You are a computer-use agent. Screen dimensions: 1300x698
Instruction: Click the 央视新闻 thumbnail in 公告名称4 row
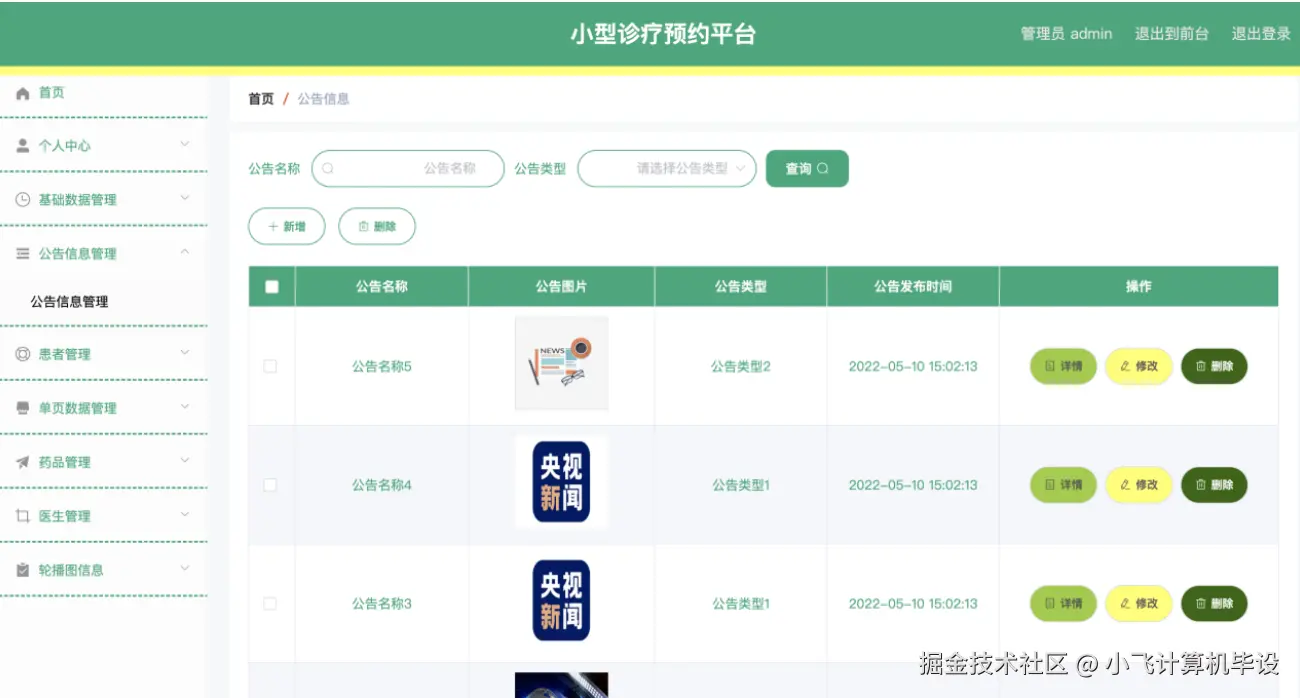point(561,483)
